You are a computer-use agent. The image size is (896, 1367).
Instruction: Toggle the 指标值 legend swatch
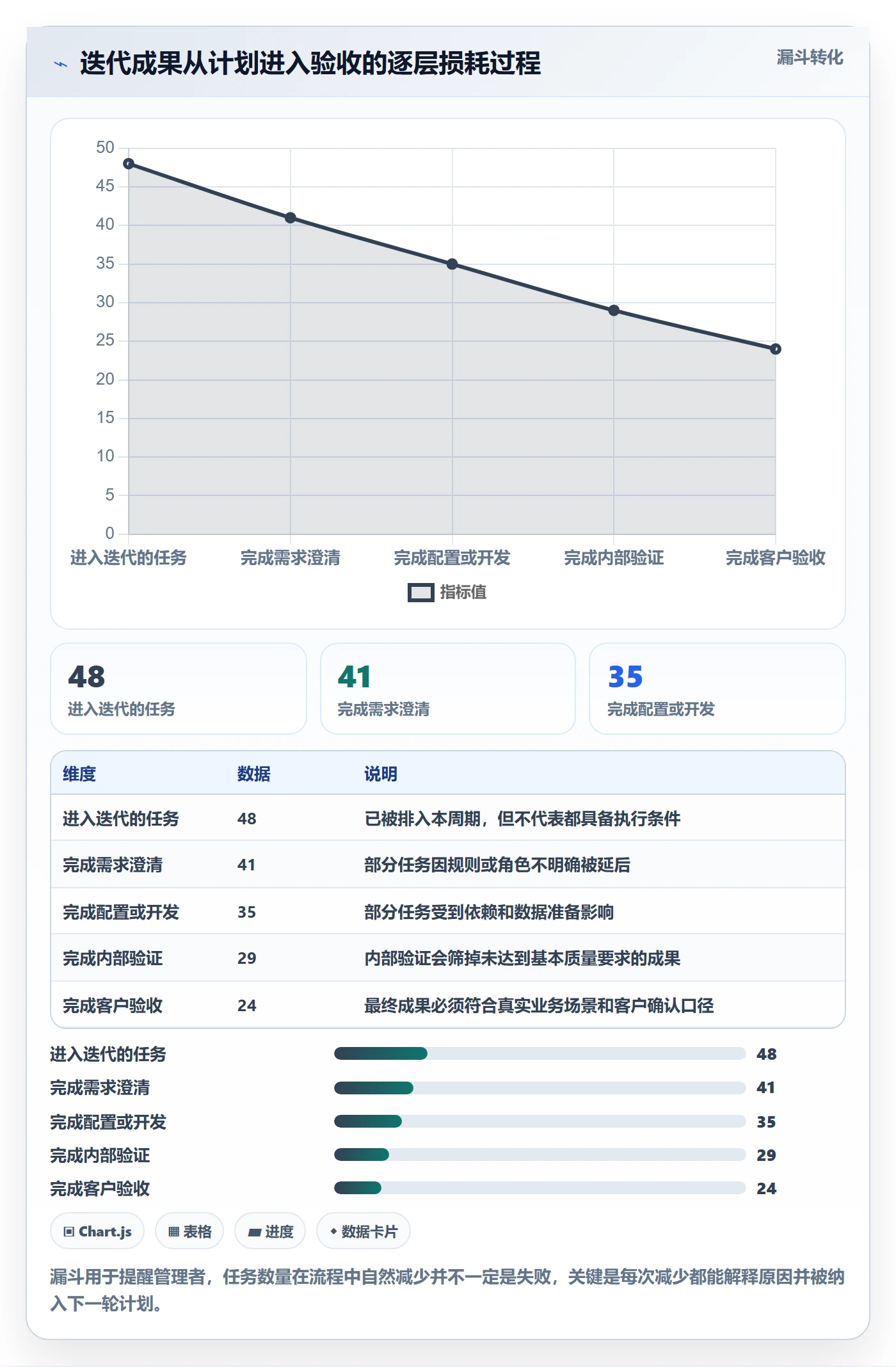(x=420, y=593)
